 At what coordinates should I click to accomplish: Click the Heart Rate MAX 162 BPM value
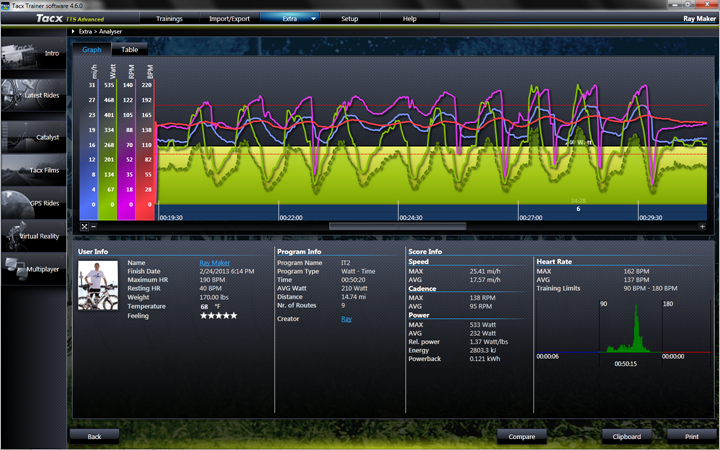click(x=636, y=271)
